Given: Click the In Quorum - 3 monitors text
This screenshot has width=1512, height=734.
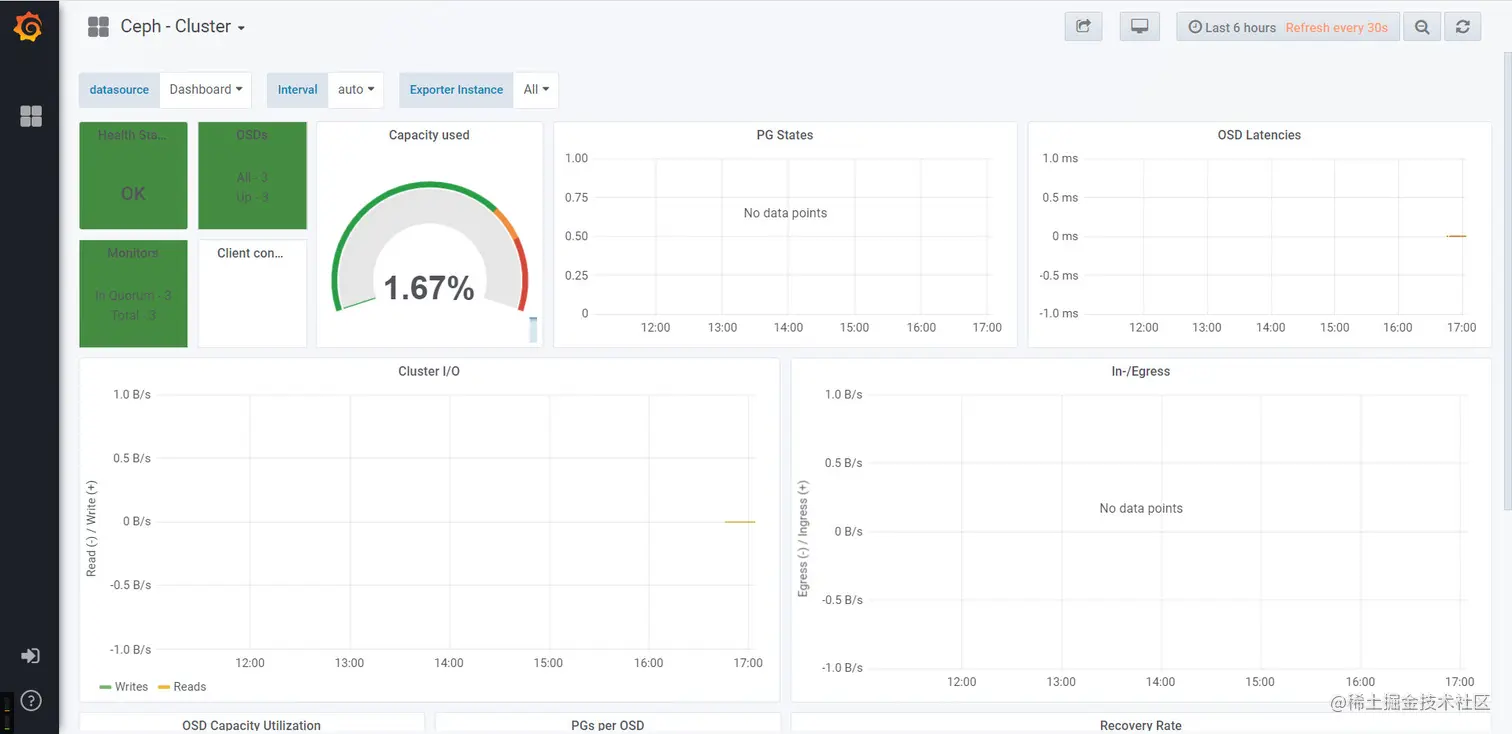Looking at the screenshot, I should click(133, 295).
